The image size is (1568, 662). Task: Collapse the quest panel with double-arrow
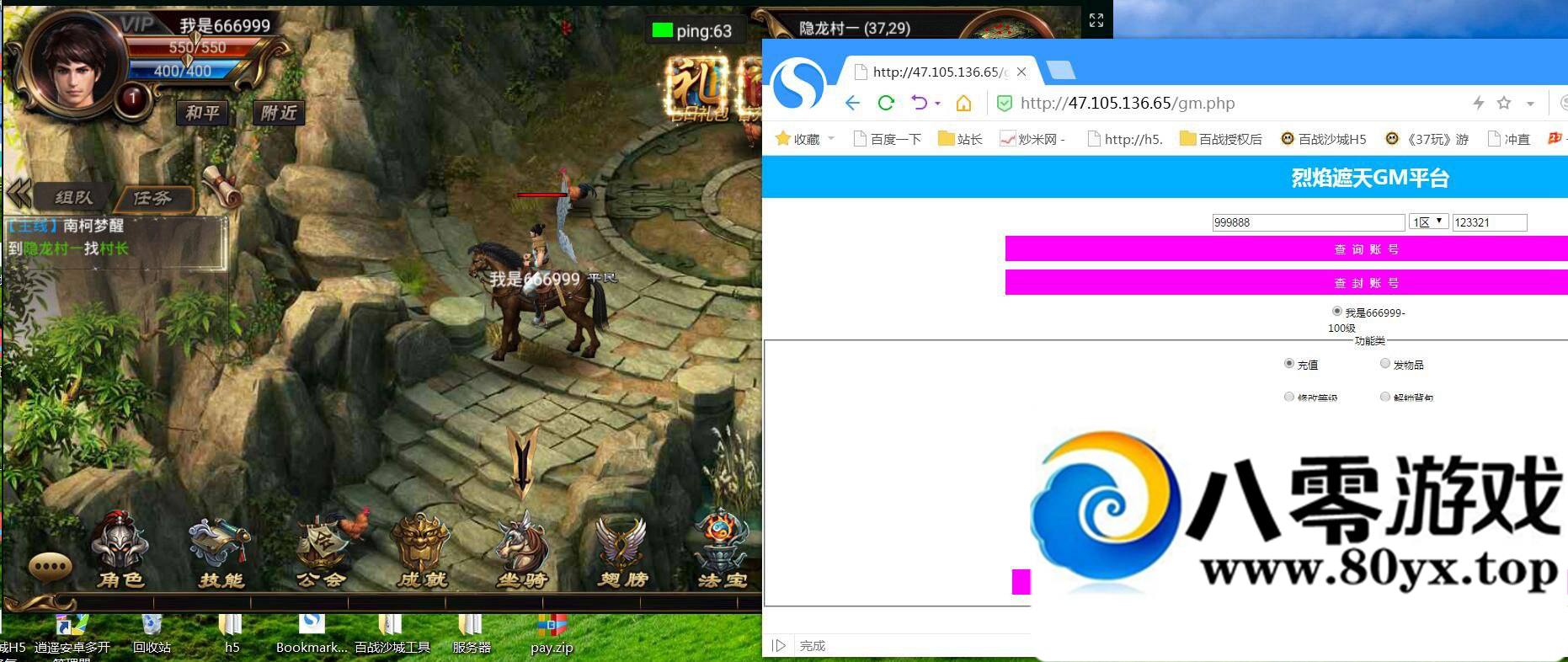19,194
